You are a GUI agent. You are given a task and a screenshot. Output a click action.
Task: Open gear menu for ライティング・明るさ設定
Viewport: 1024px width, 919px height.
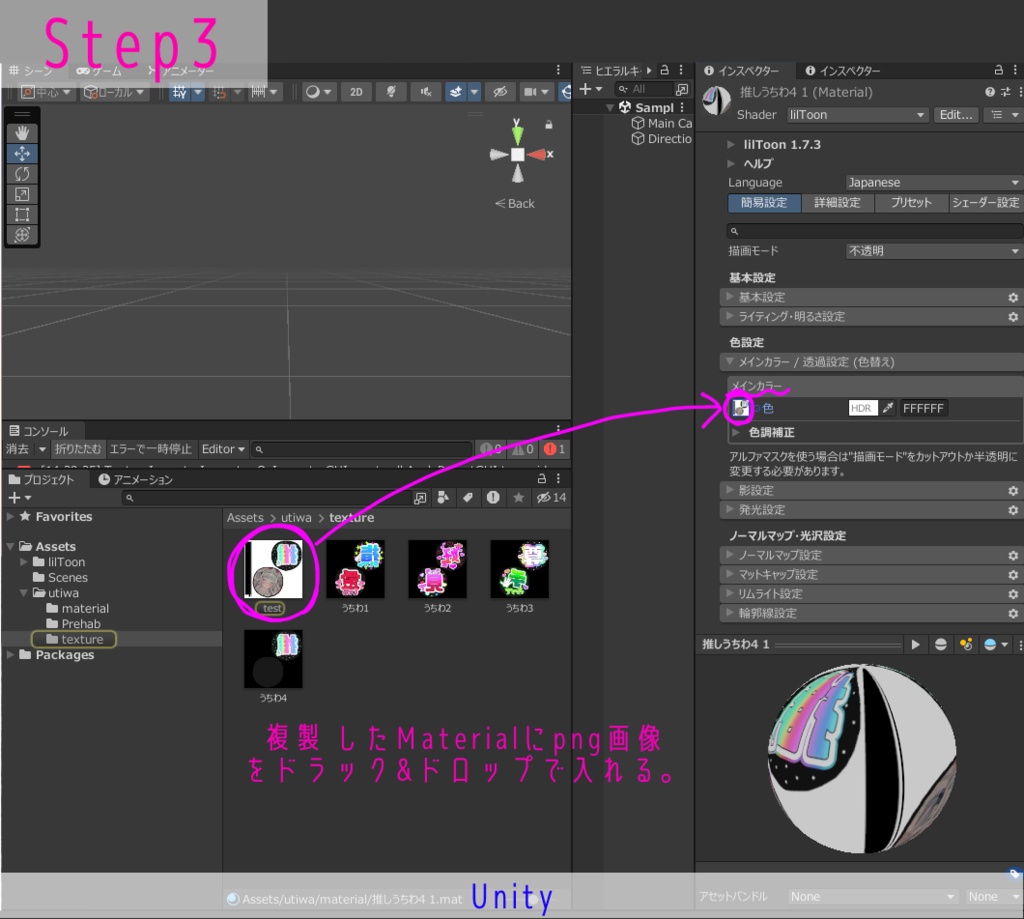click(x=1013, y=317)
